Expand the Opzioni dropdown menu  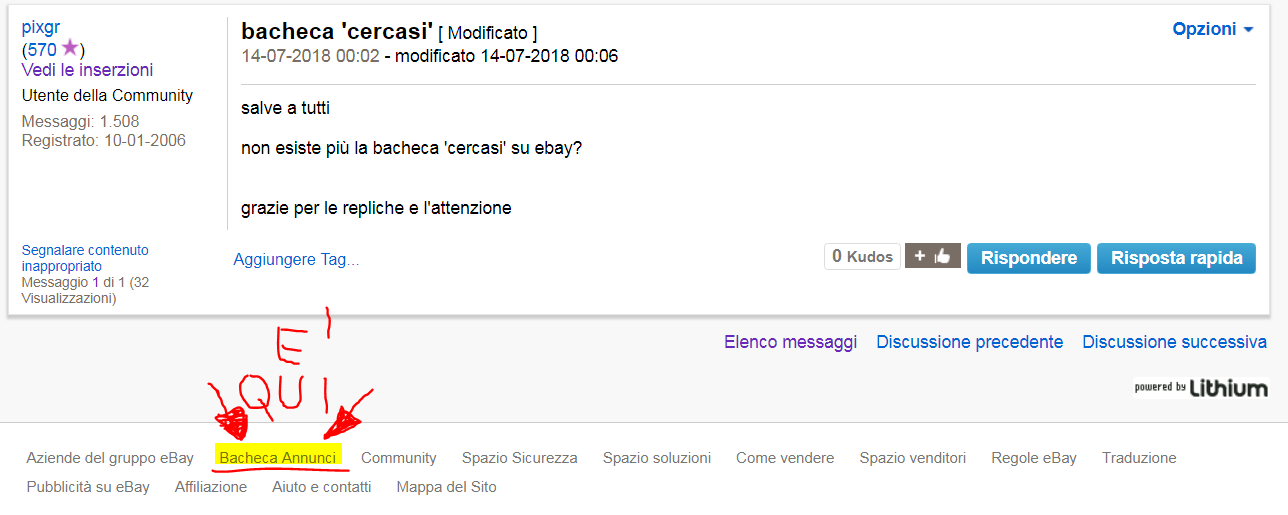tap(1213, 29)
